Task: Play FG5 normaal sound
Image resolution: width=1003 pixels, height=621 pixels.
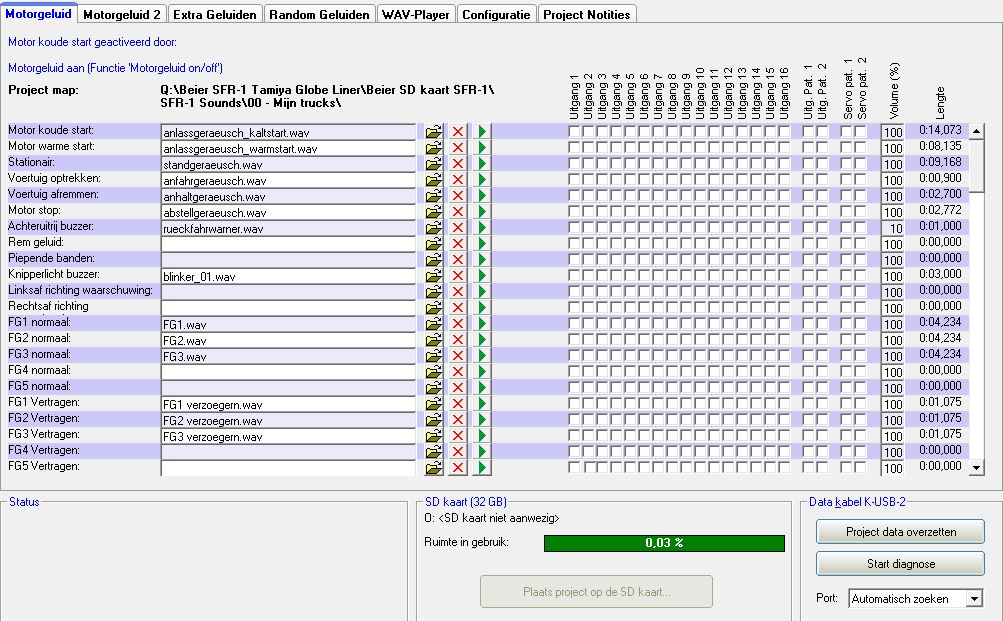Action: pos(482,388)
